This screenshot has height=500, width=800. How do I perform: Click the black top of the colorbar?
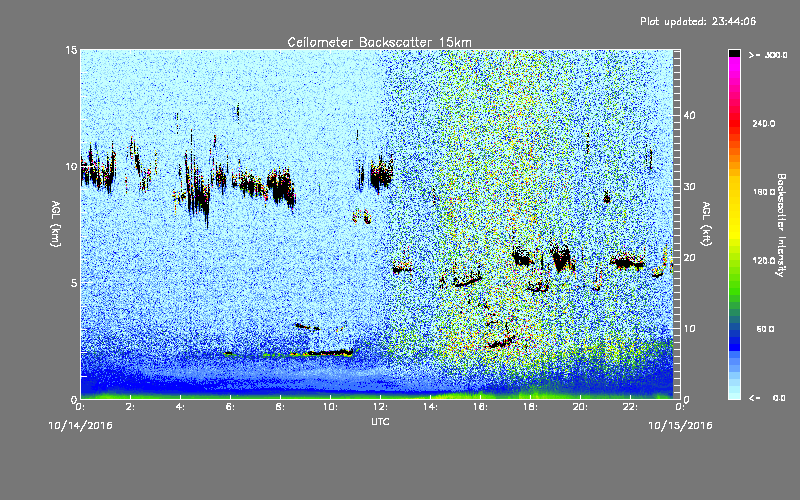pos(734,53)
